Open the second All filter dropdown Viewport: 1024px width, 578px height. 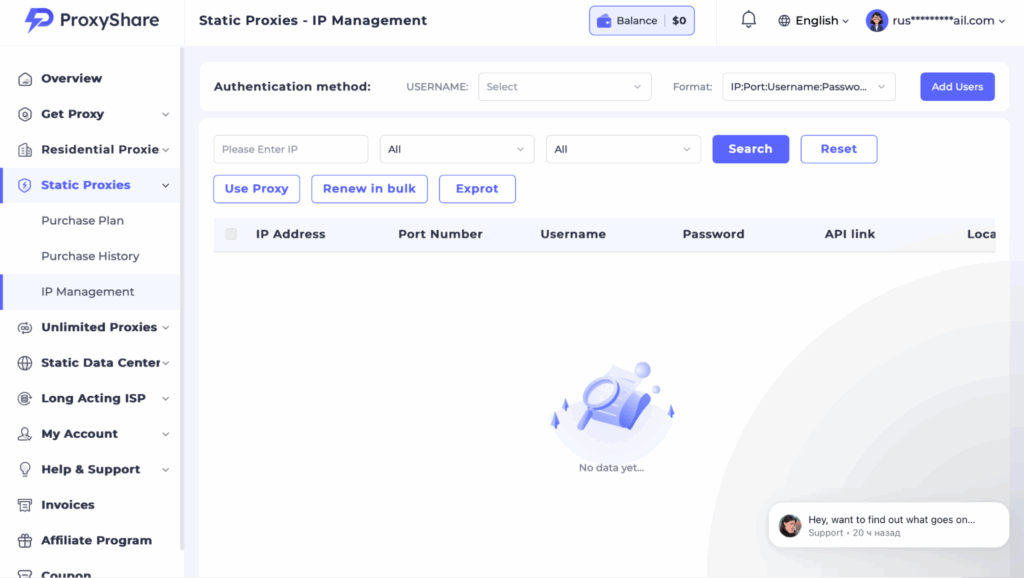(623, 149)
